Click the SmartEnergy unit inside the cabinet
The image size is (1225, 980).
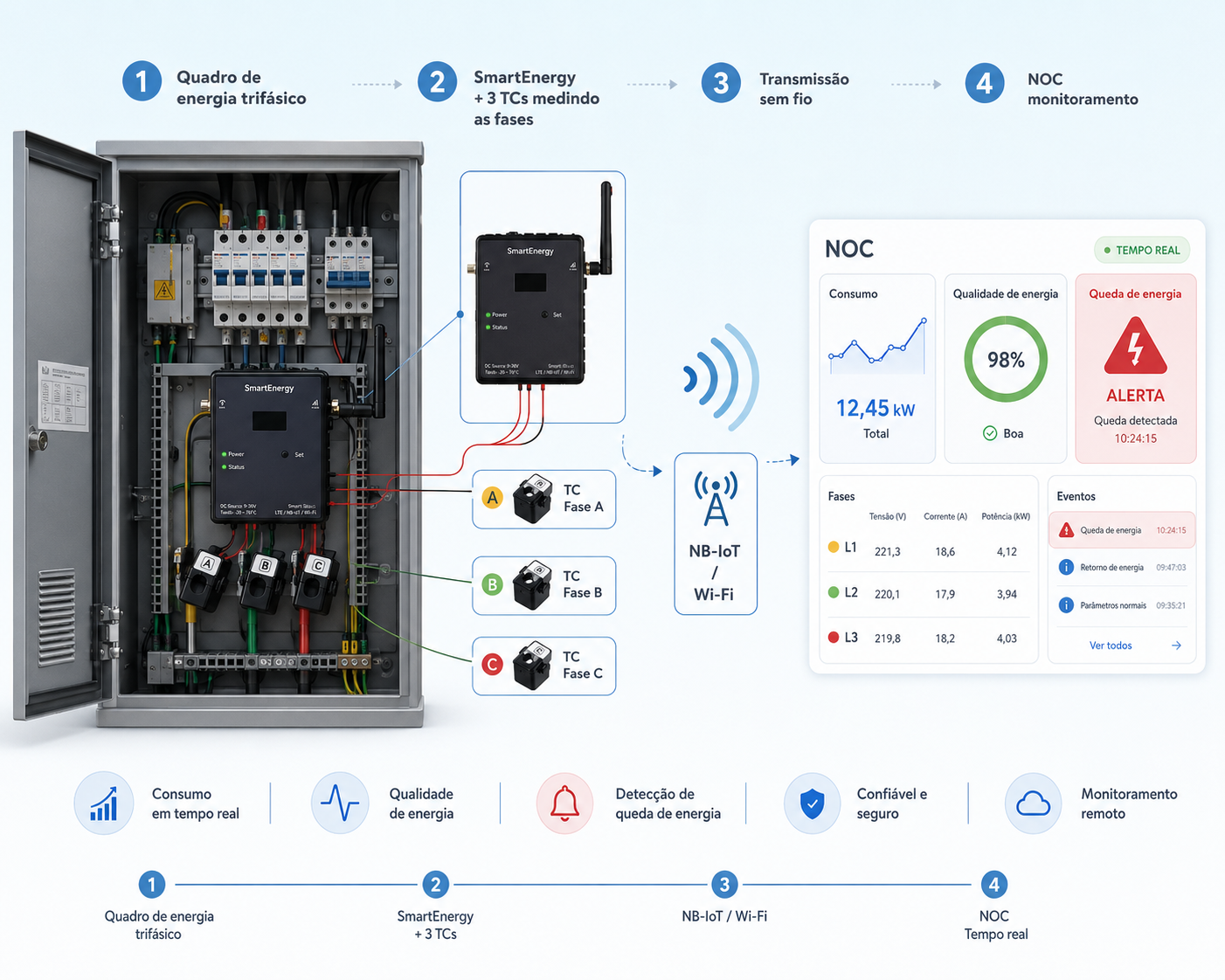[x=270, y=447]
